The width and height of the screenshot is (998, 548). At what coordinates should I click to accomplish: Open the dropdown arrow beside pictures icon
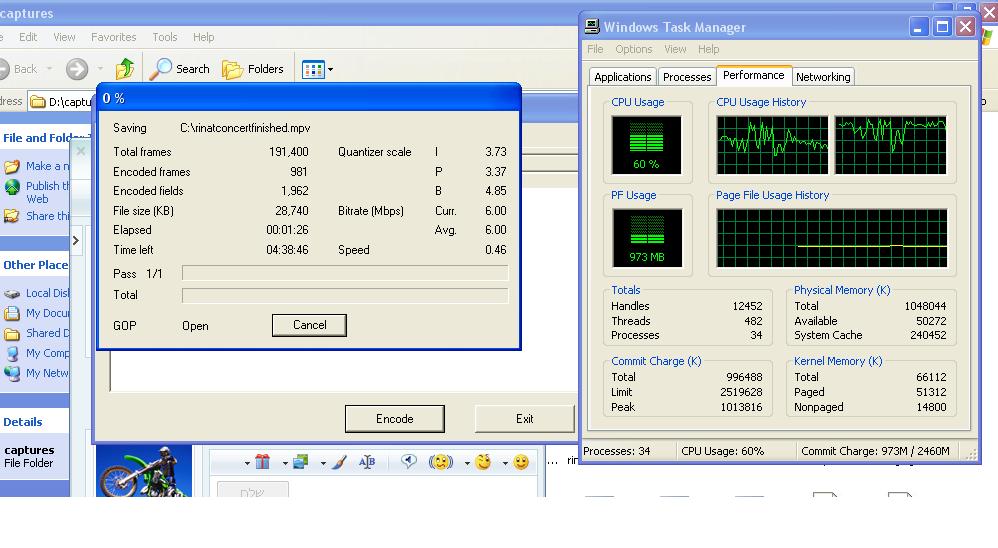tap(285, 463)
